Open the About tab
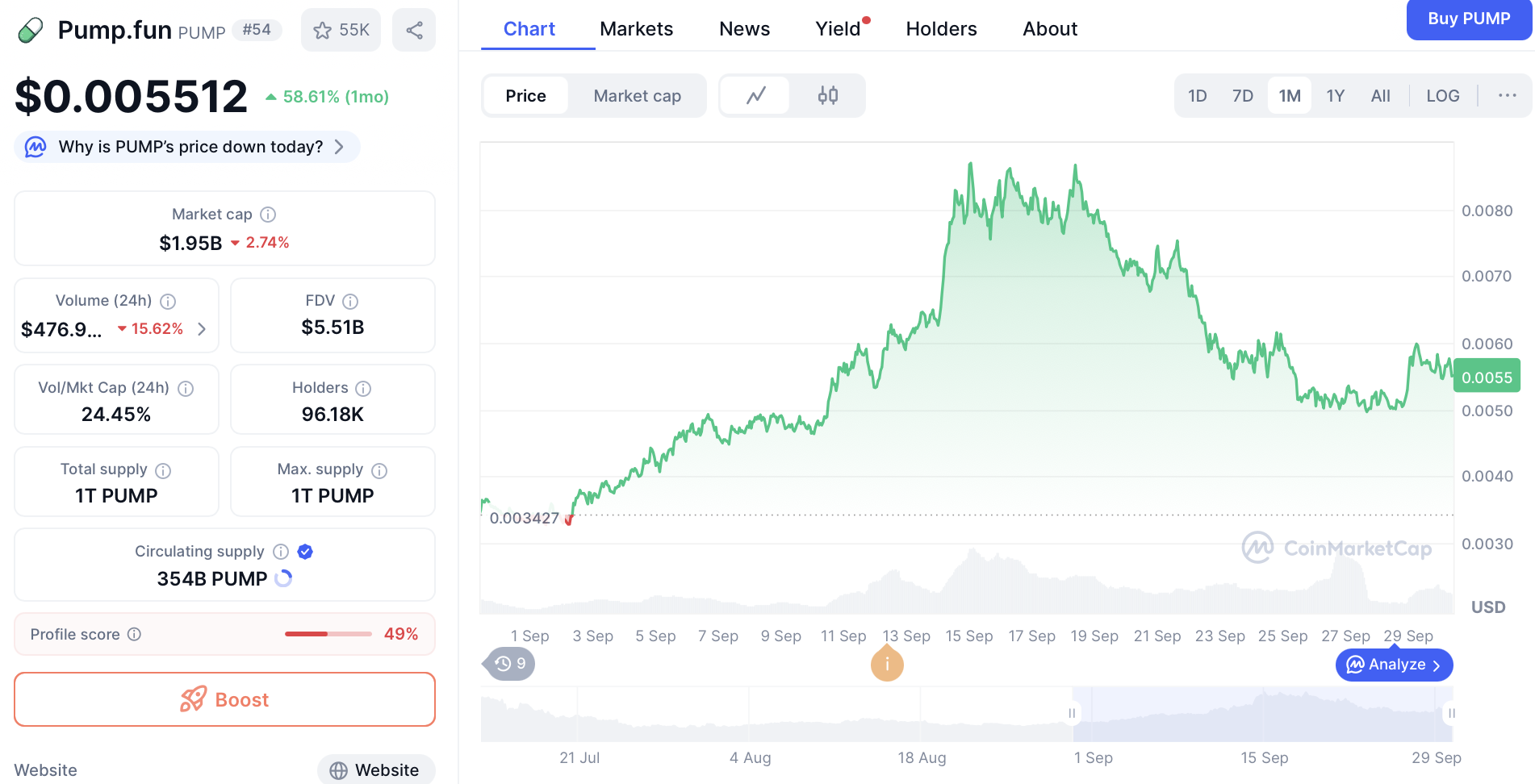 coord(1050,29)
